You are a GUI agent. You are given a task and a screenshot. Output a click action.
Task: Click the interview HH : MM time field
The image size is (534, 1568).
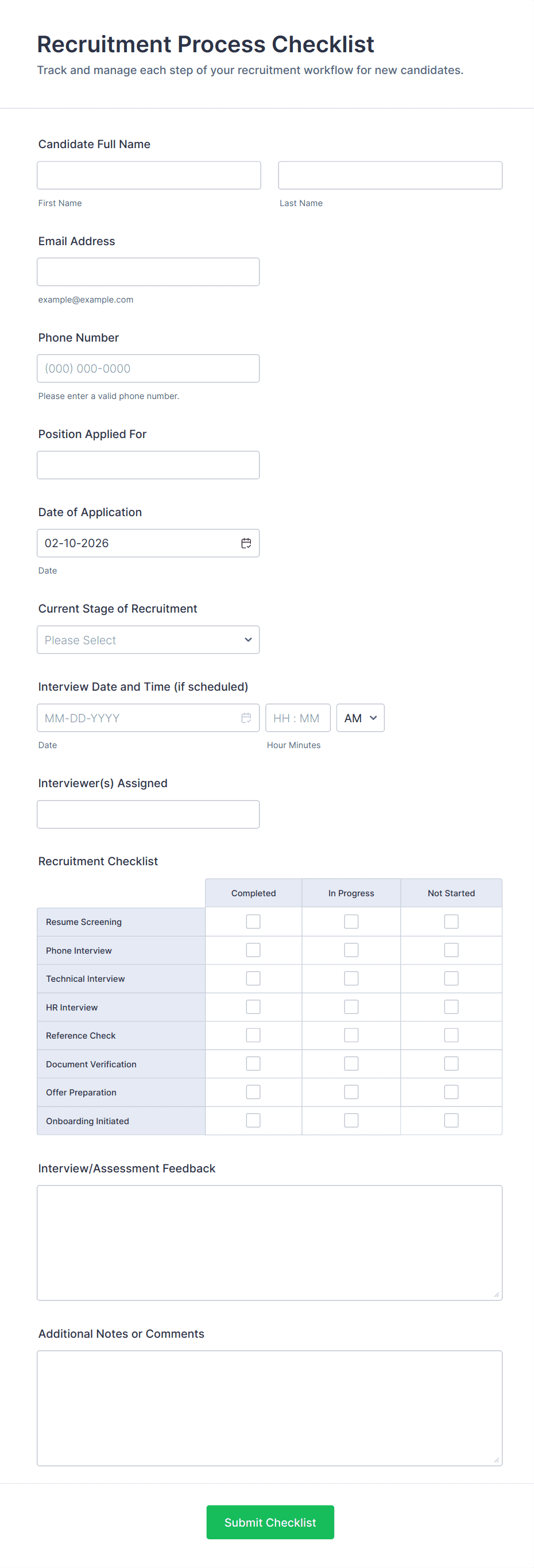pos(298,718)
